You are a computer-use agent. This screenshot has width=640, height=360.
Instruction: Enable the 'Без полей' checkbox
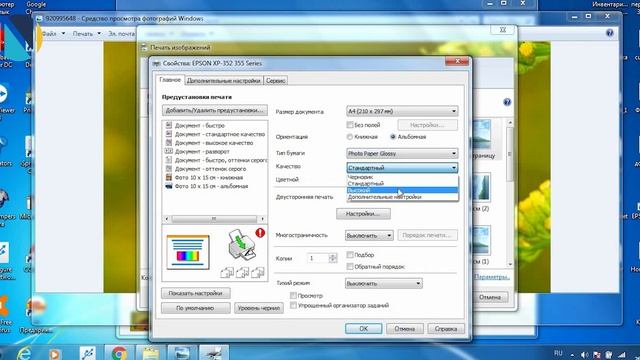(350, 124)
